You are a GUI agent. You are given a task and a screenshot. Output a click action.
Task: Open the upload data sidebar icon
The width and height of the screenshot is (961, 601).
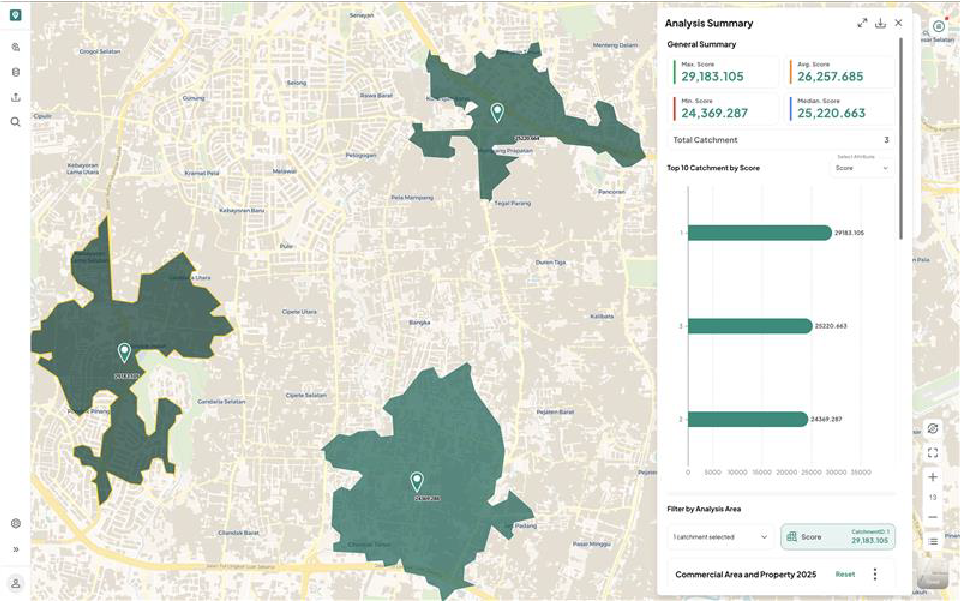click(15, 97)
